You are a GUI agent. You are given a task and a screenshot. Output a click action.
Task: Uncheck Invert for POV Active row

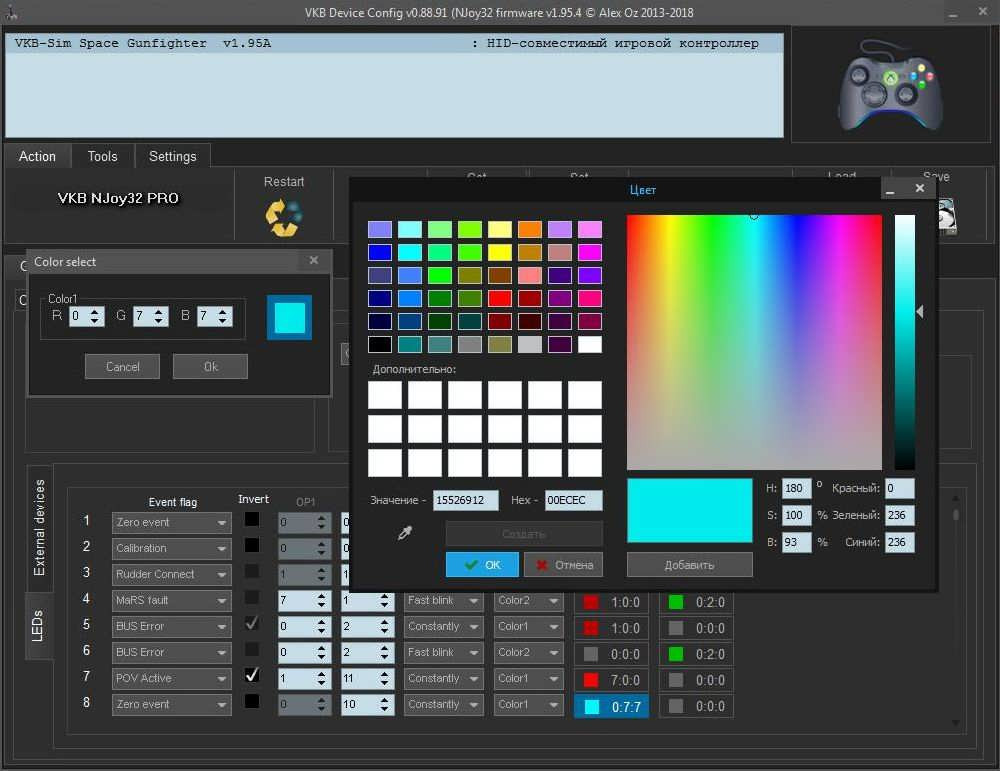coord(252,675)
